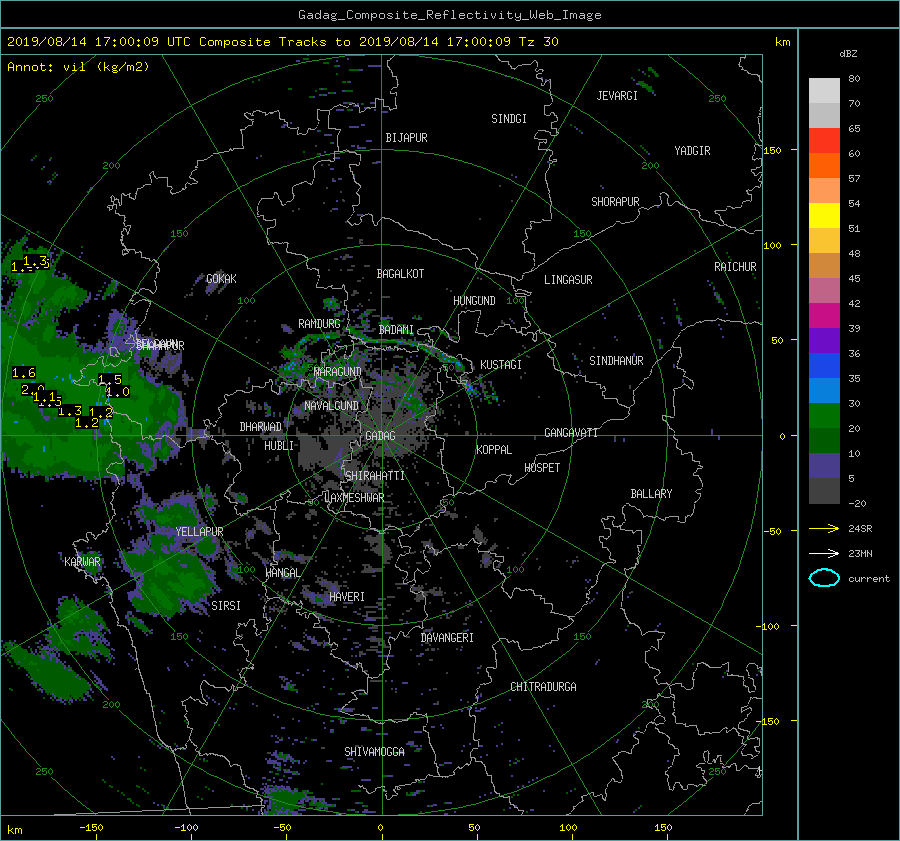Select the light gray 70-80 dBZ swatch
The image size is (900, 841).
coord(824,91)
